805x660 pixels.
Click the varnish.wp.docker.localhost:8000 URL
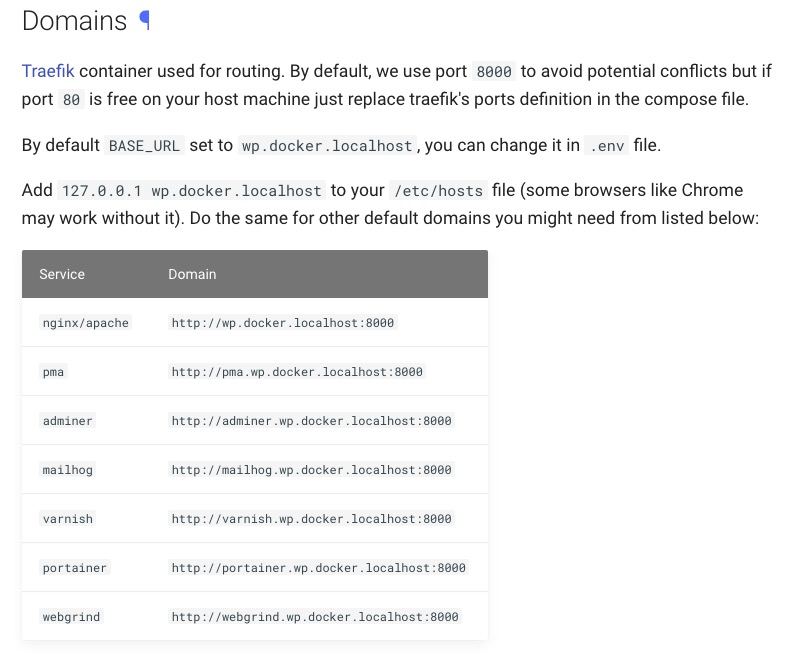click(x=312, y=519)
